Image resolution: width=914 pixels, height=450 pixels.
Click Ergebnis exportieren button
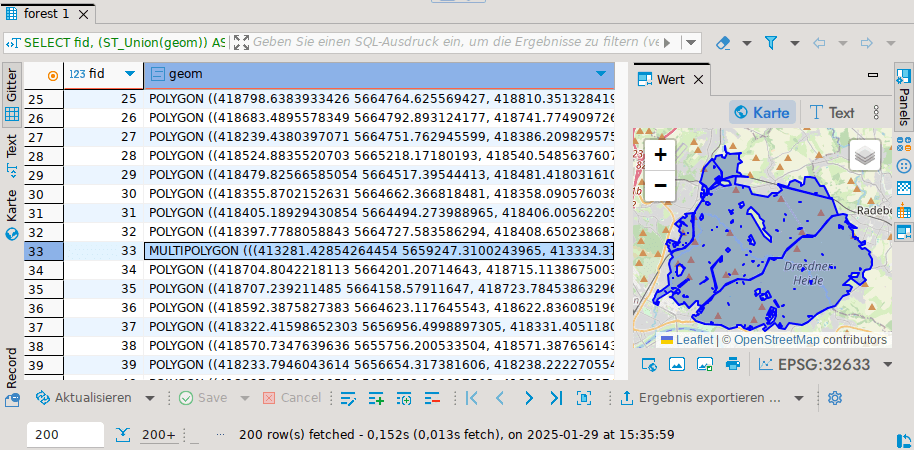(700, 398)
